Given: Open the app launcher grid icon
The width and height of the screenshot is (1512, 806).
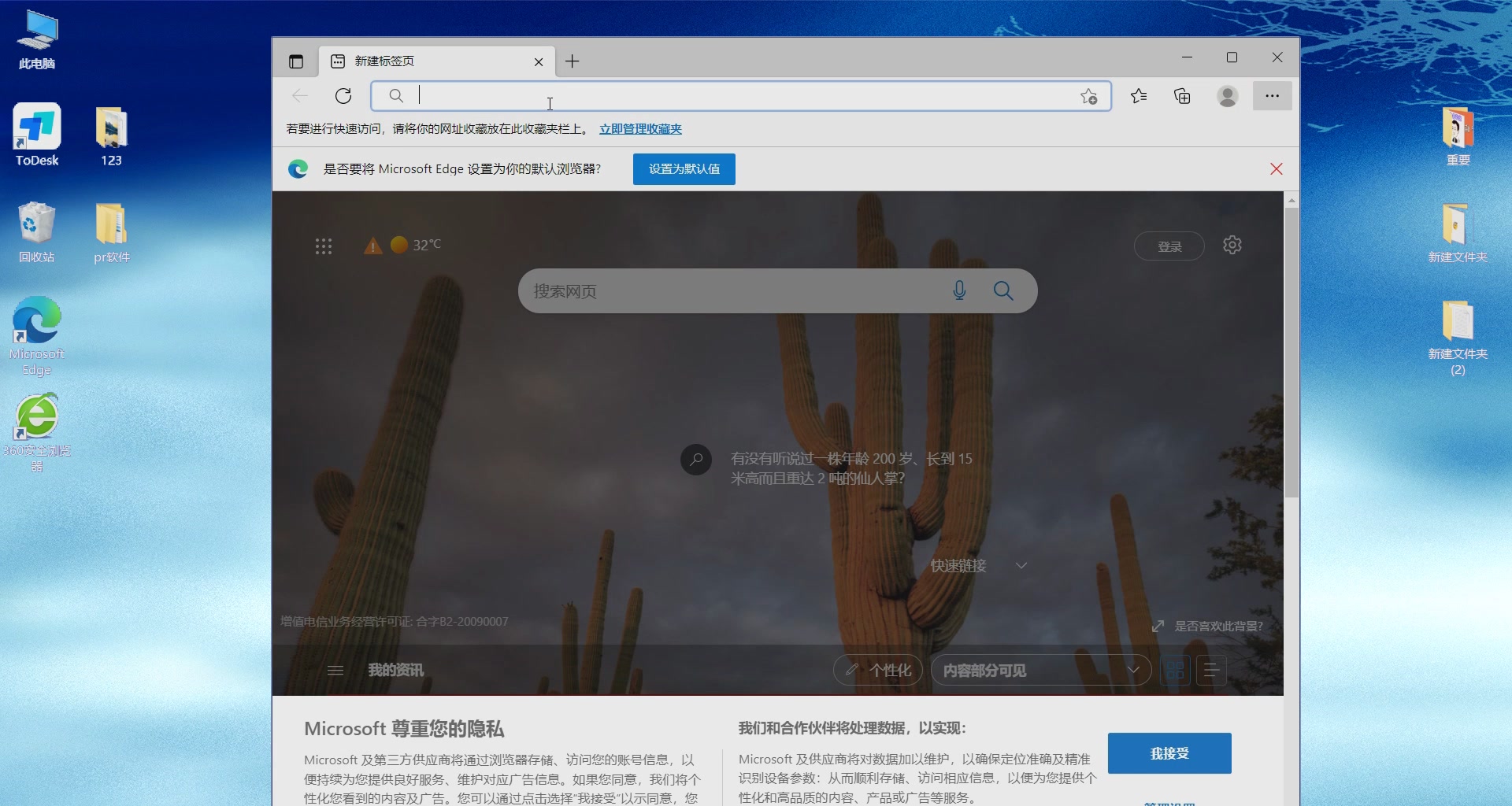Looking at the screenshot, I should click(324, 246).
